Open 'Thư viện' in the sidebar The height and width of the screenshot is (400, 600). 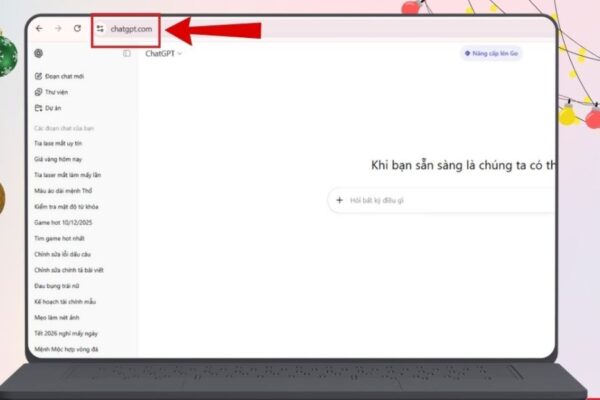click(54, 92)
